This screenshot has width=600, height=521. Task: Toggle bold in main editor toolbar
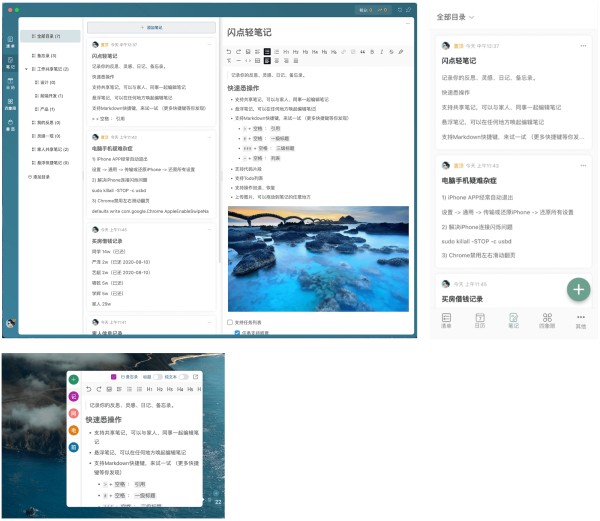[x=372, y=52]
